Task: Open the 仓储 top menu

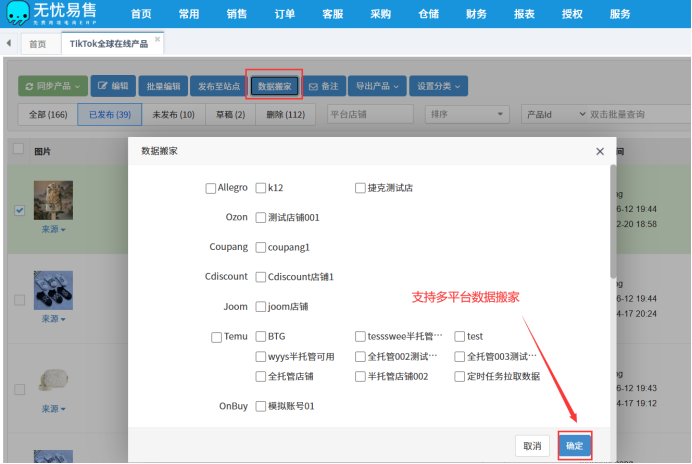Action: 429,14
